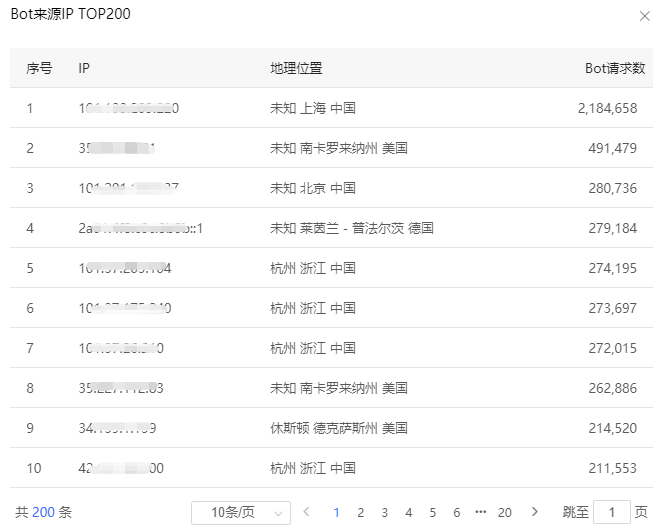Click the IP column header

point(84,68)
